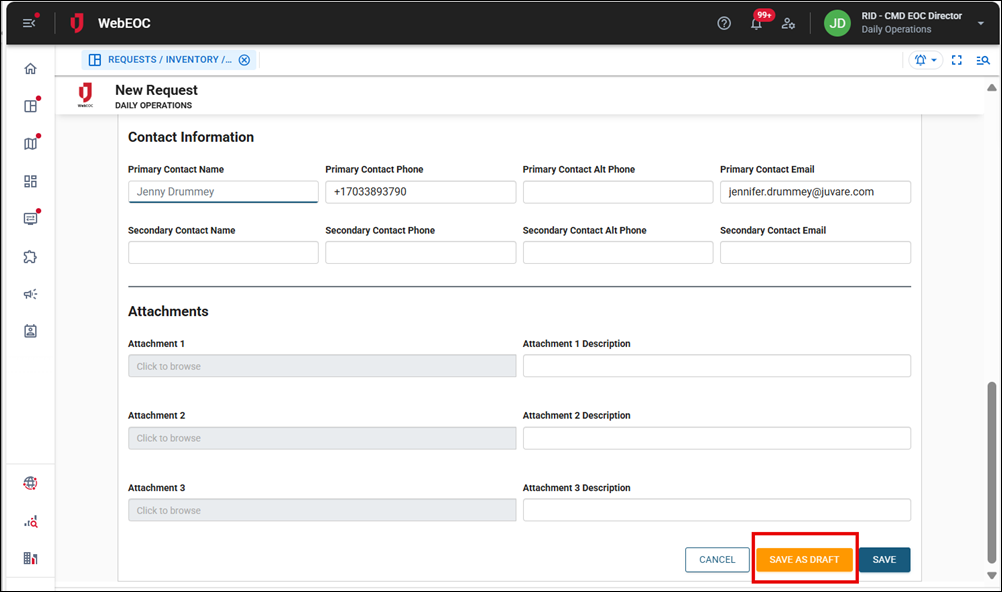Click the Cancel button
This screenshot has width=1002, height=592.
tap(717, 560)
